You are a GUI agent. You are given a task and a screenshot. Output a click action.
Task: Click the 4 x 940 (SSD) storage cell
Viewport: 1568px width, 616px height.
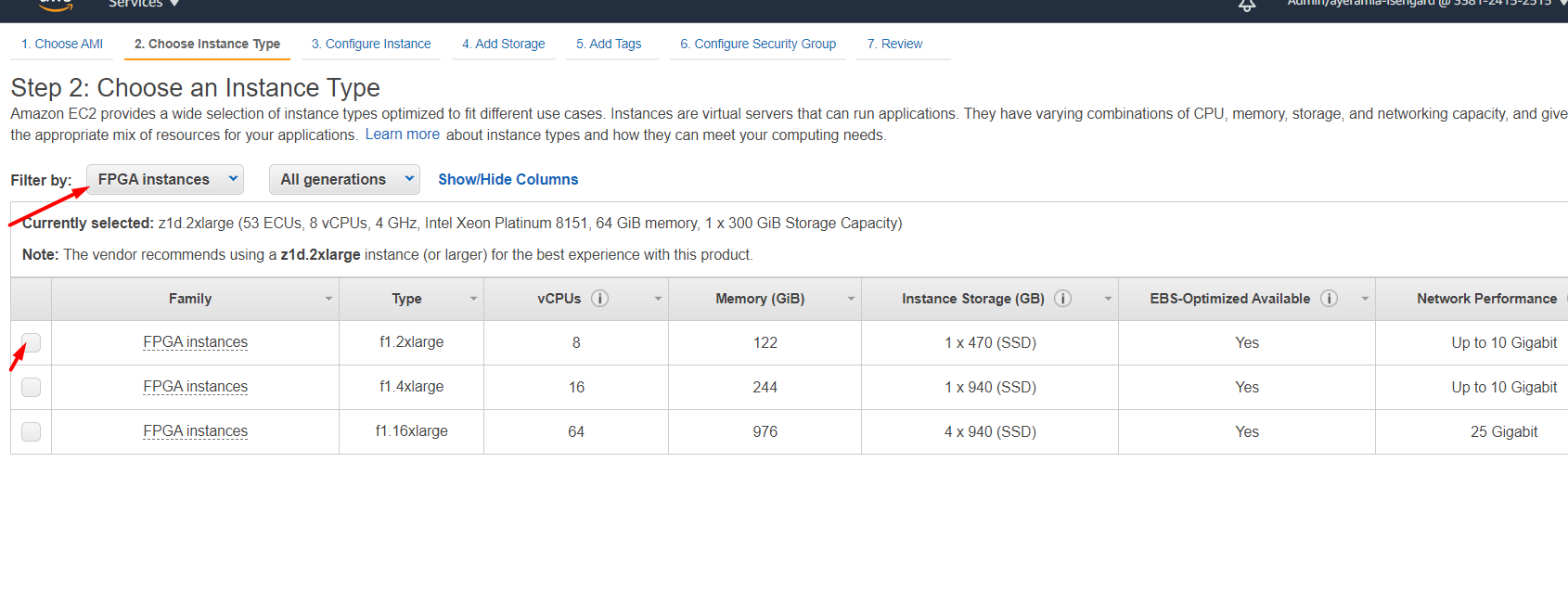[x=990, y=432]
